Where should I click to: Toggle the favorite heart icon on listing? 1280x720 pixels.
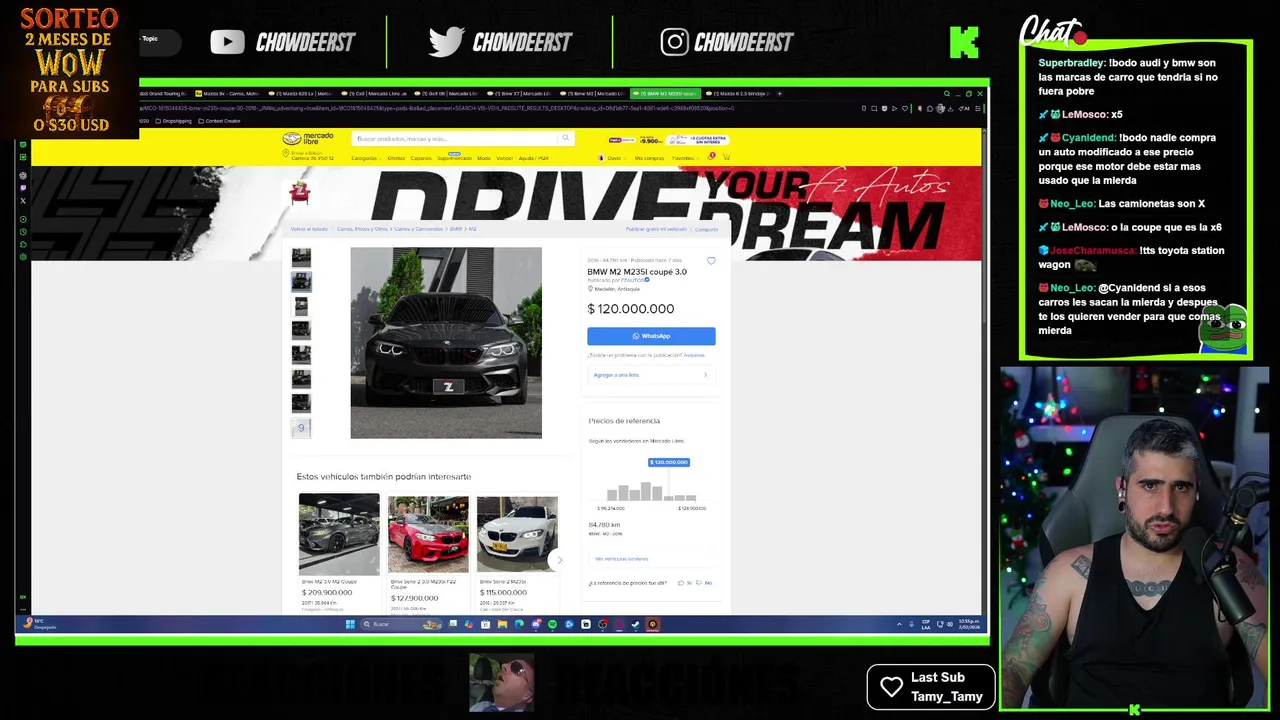click(x=711, y=261)
